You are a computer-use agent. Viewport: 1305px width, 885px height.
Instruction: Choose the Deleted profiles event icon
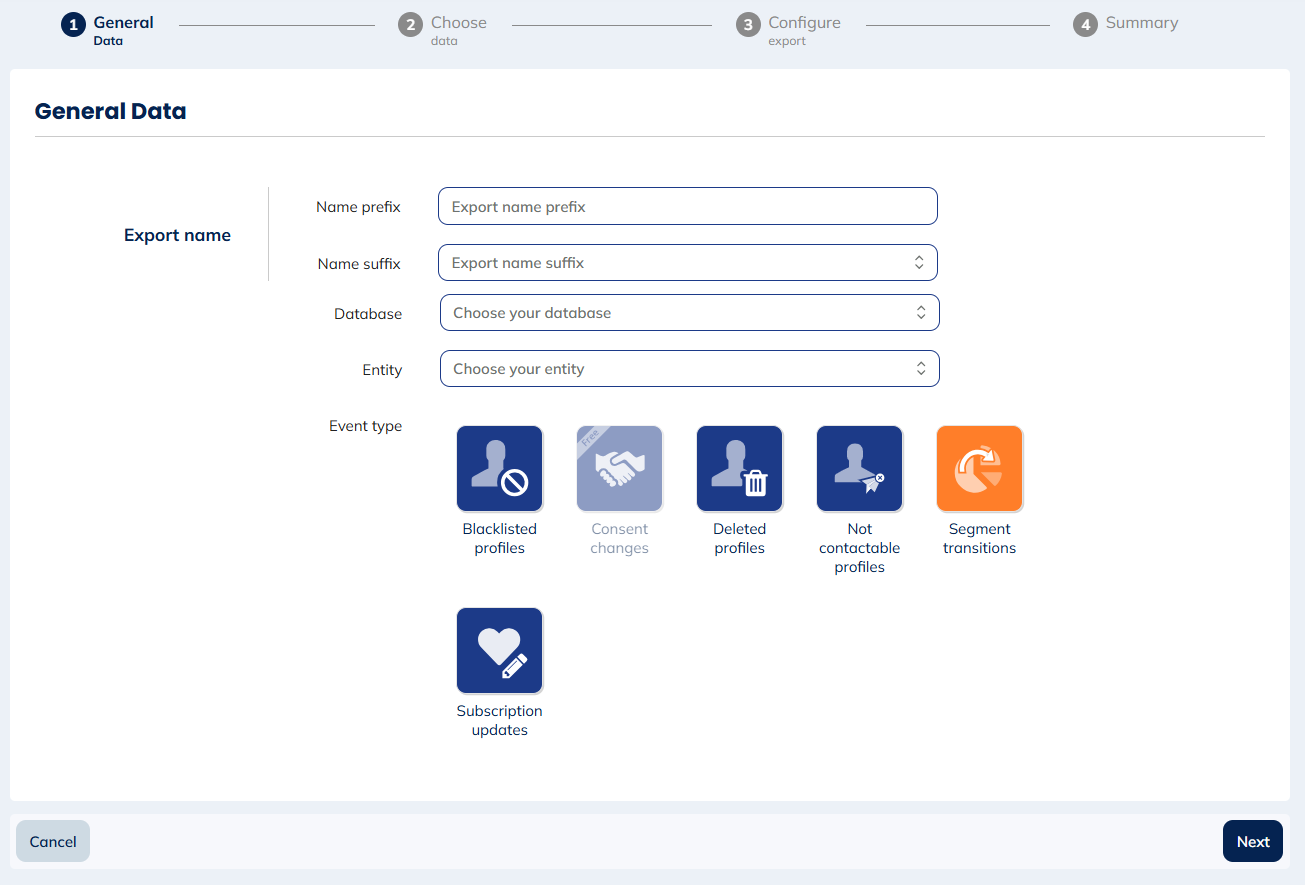tap(739, 469)
